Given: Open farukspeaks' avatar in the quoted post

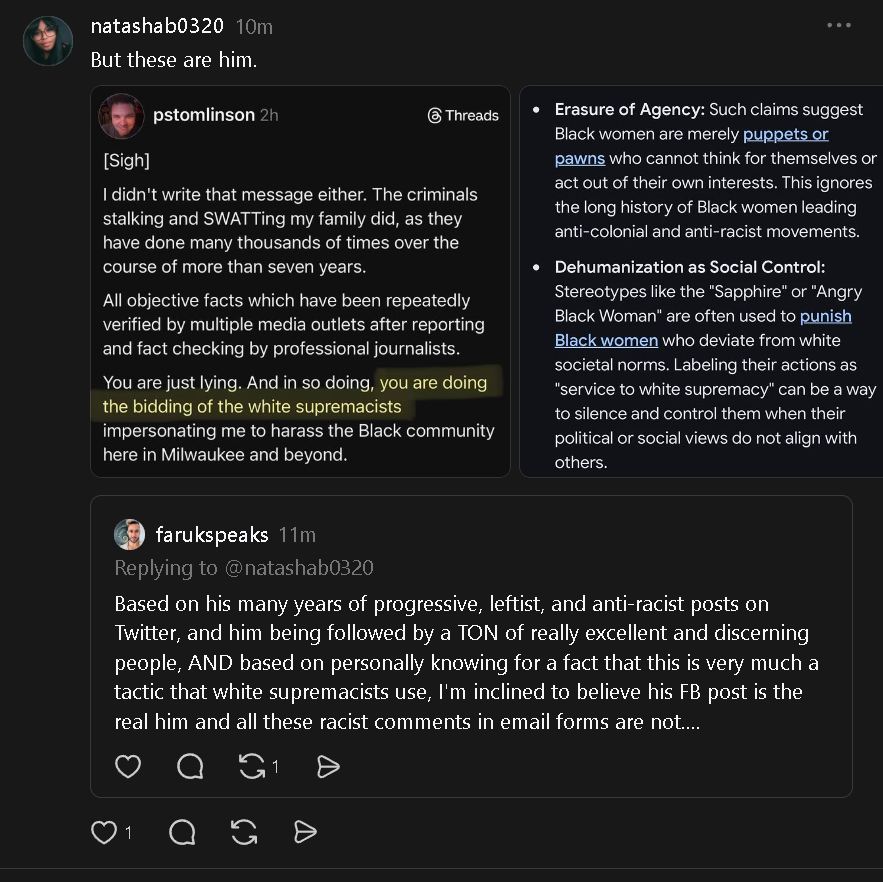Looking at the screenshot, I should coord(130,534).
